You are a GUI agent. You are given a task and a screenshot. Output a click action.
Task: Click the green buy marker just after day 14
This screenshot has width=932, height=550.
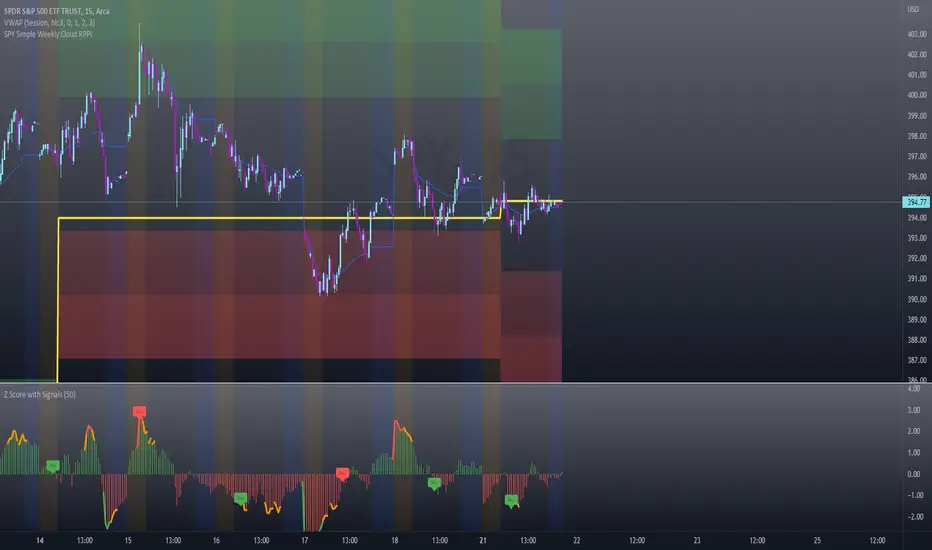pyautogui.click(x=53, y=466)
